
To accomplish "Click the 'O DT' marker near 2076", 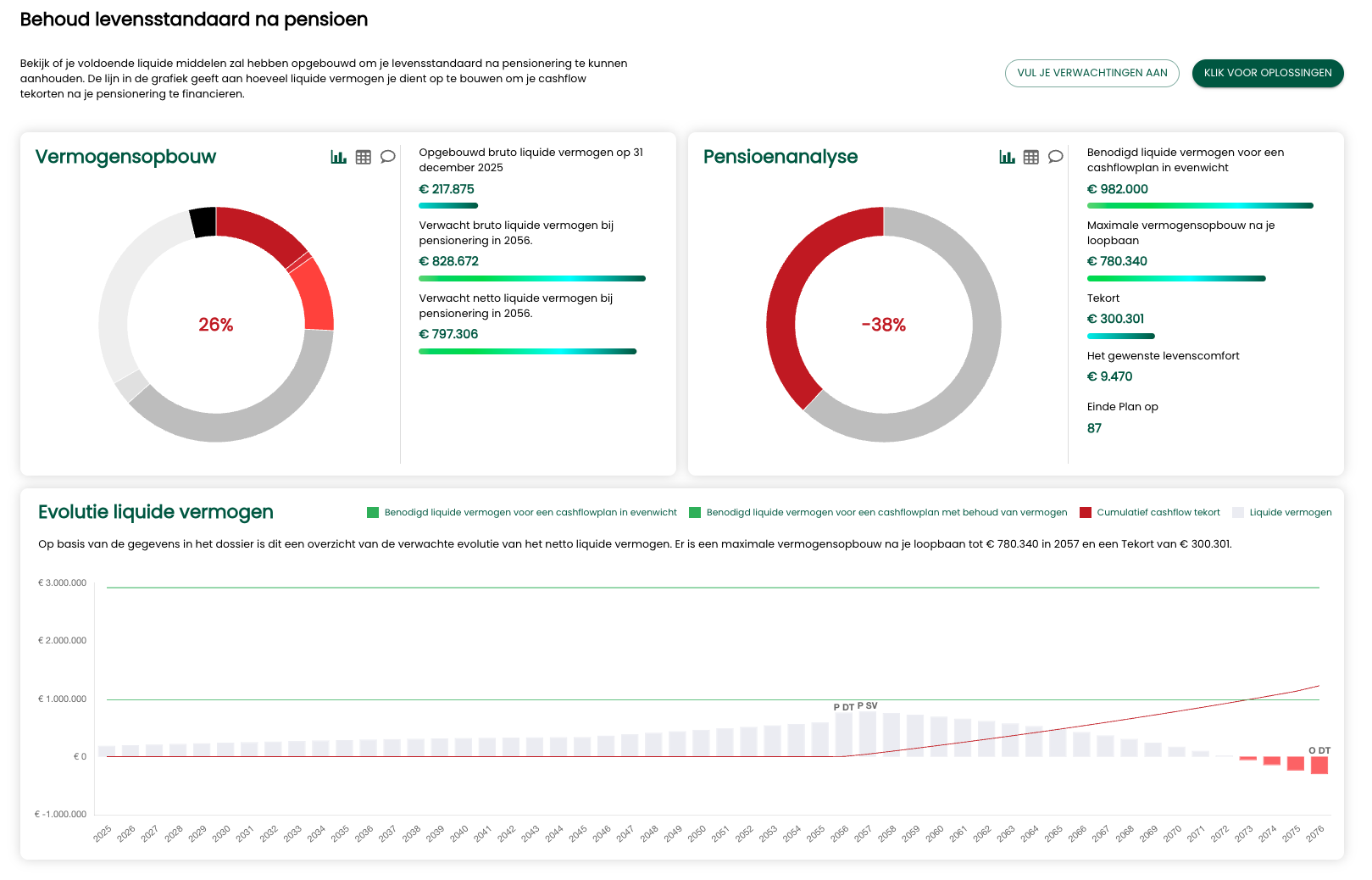I will pos(1319,750).
